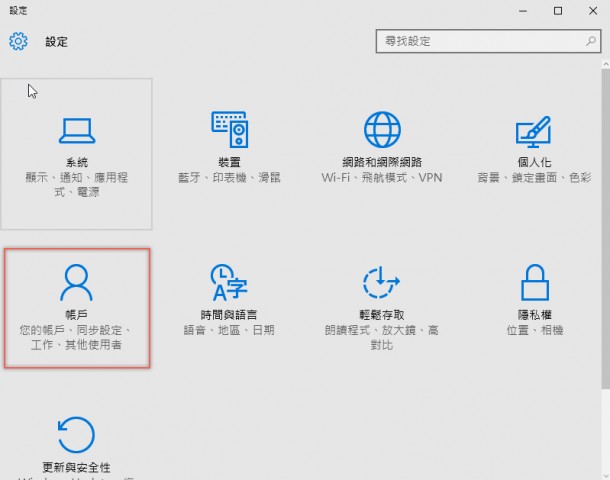The width and height of the screenshot is (610, 480).
Task: Open the 帳戶 (Accounts) person icon
Action: click(x=76, y=282)
